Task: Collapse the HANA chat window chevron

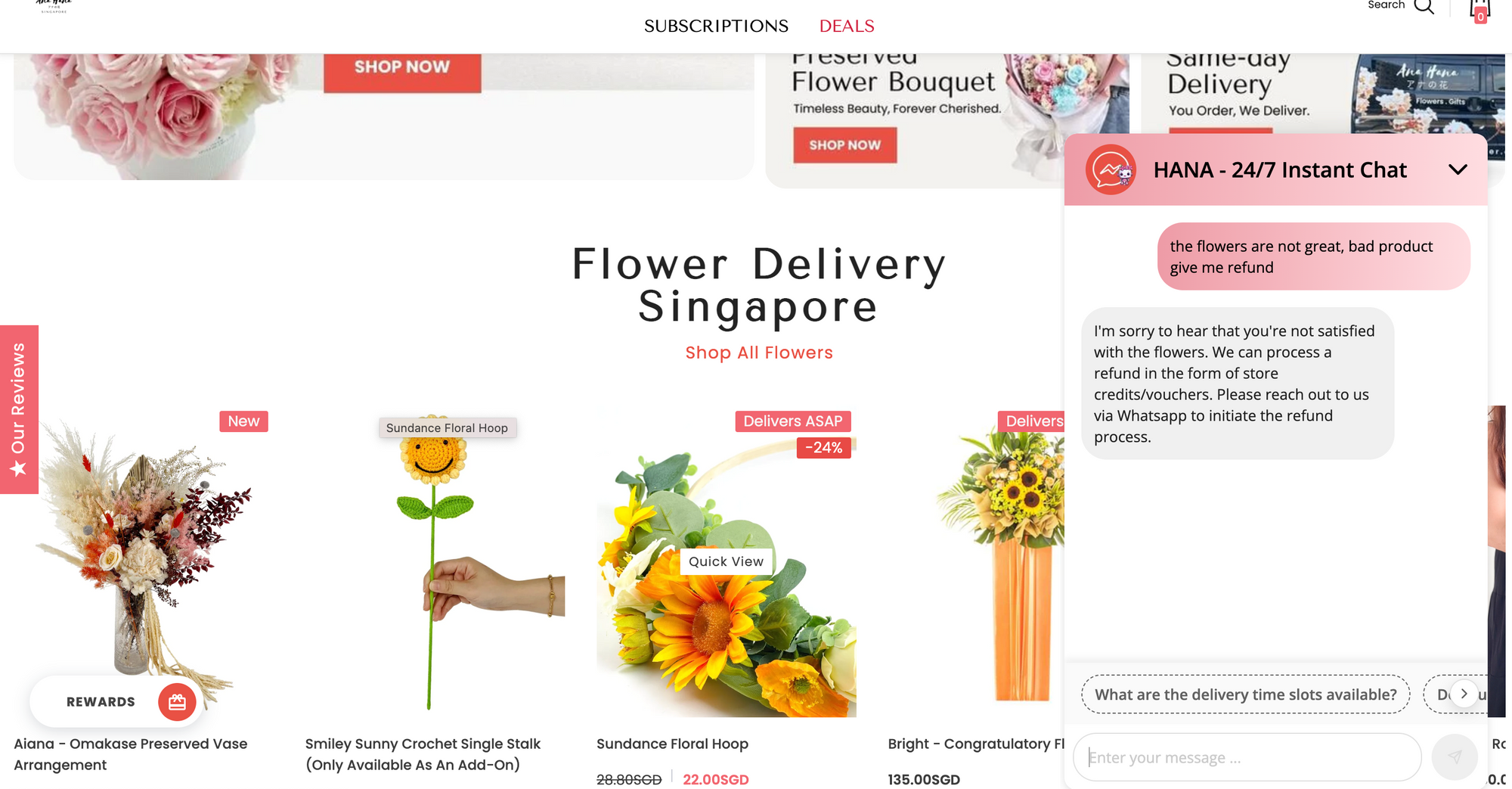Action: coord(1458,169)
